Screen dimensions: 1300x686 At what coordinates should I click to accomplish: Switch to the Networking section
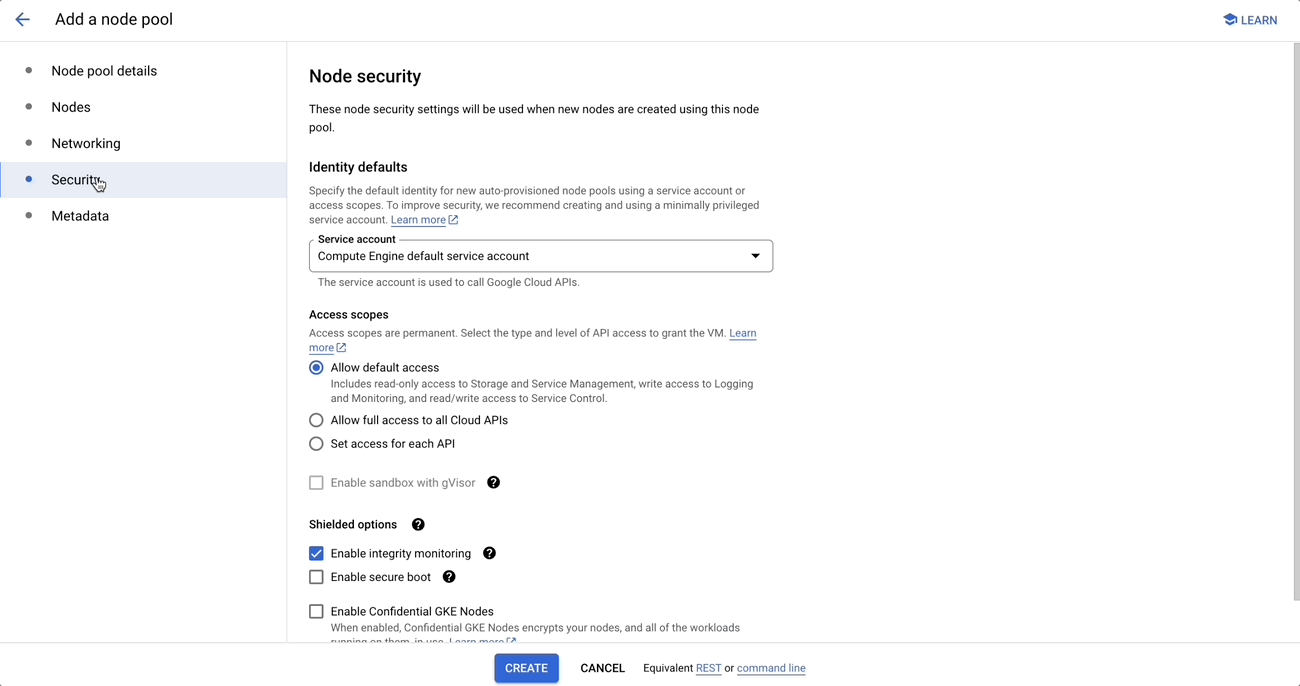click(x=86, y=143)
